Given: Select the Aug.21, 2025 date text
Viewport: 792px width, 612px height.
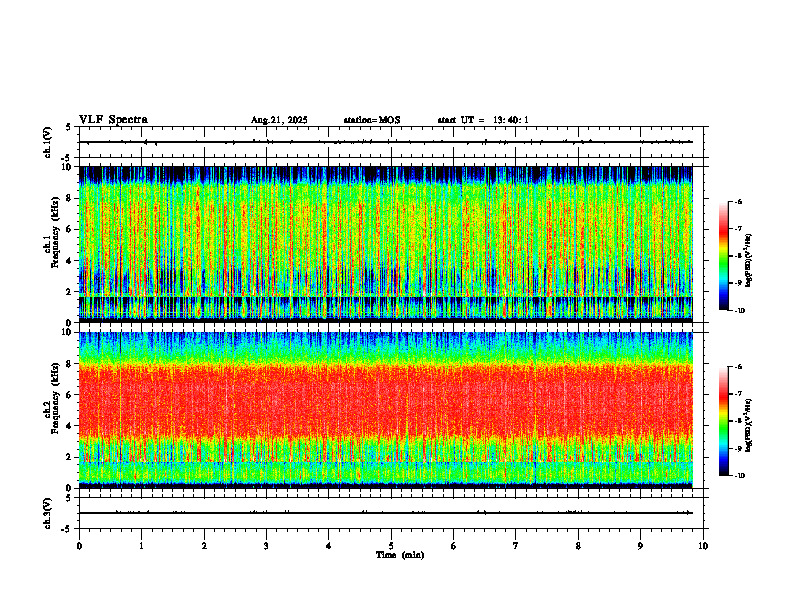Looking at the screenshot, I should (279, 120).
